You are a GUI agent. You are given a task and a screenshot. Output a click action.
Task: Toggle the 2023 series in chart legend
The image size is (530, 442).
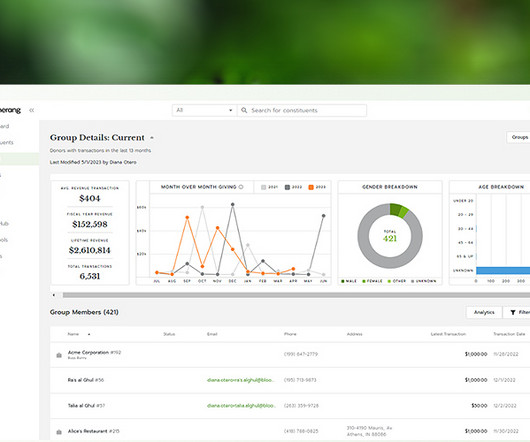(317, 187)
